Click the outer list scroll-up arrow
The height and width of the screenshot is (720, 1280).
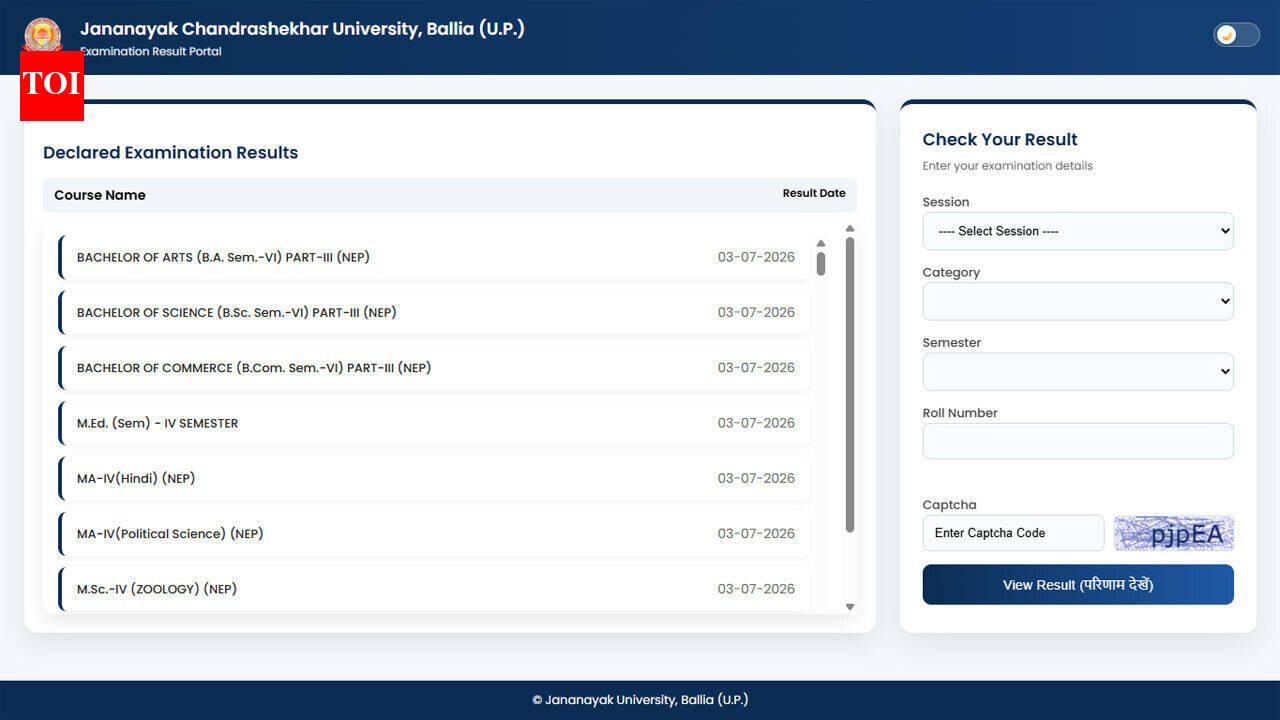coord(850,229)
